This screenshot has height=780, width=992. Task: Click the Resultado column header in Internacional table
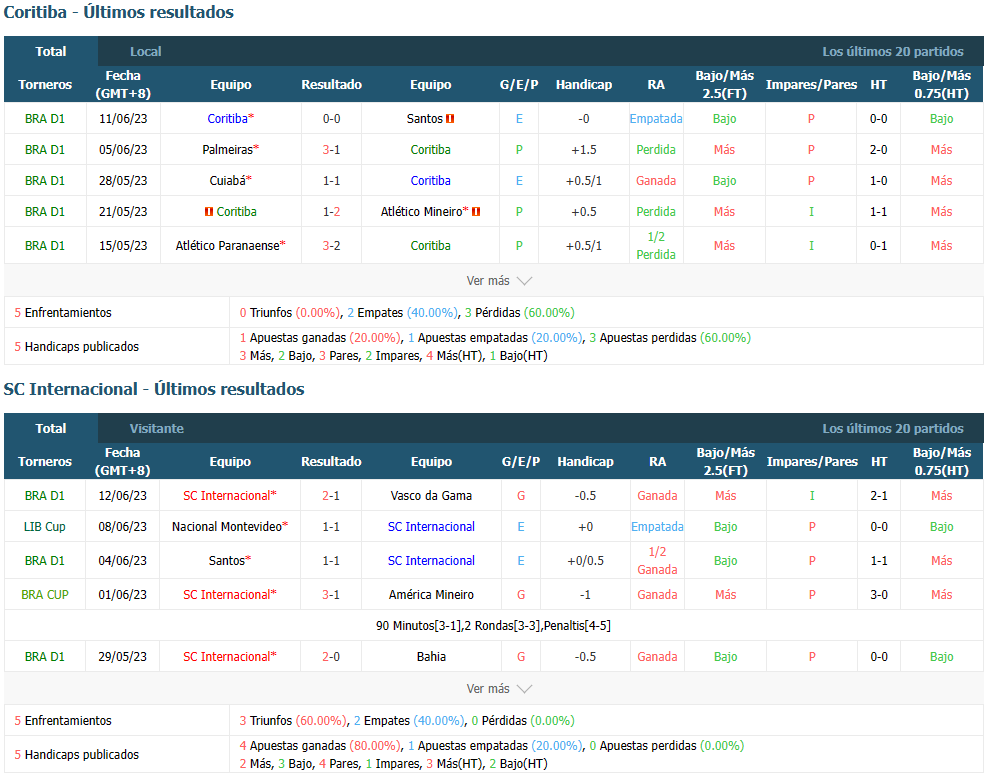tap(331, 461)
